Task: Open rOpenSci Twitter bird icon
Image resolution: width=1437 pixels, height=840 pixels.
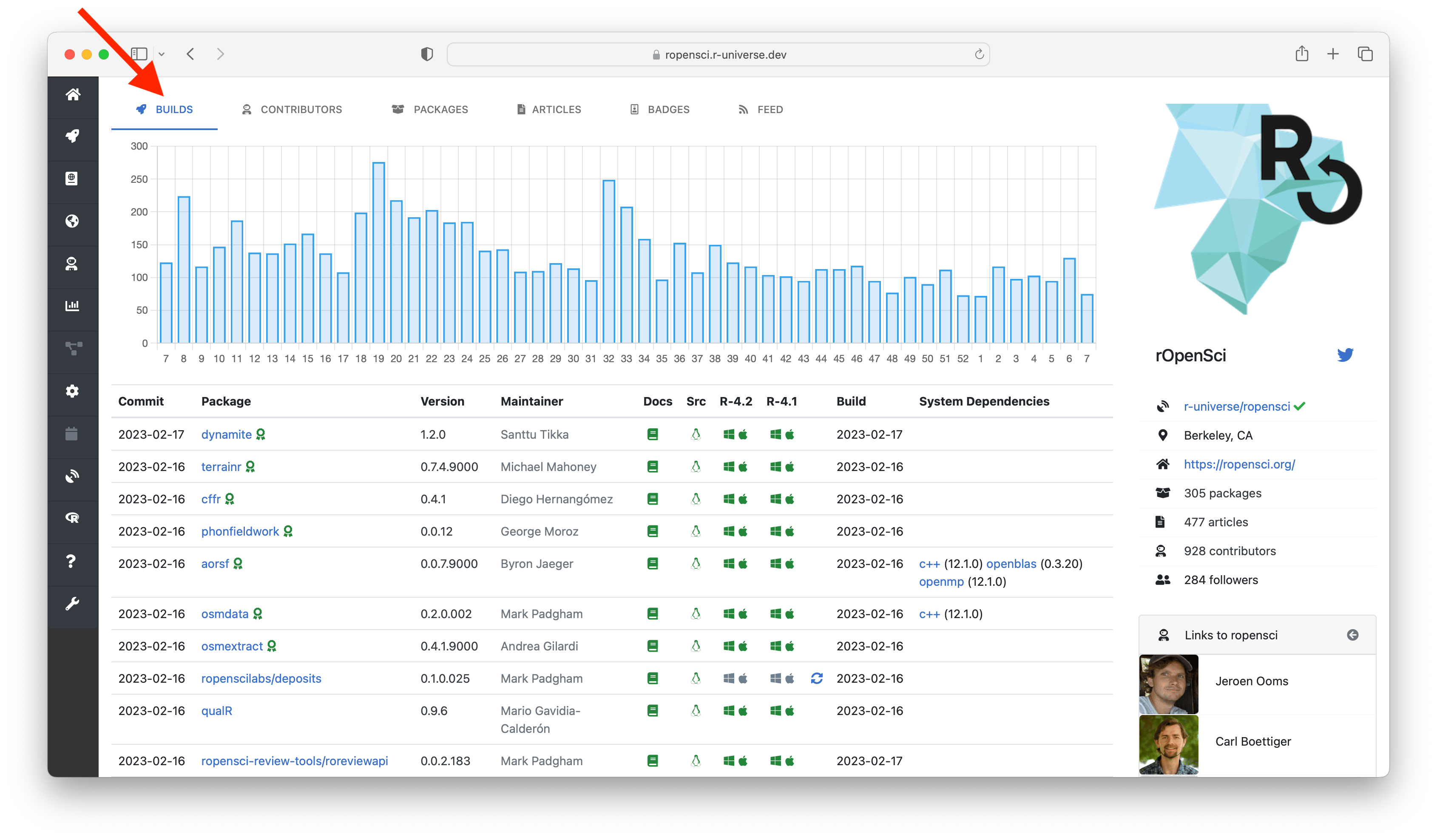Action: (x=1345, y=355)
